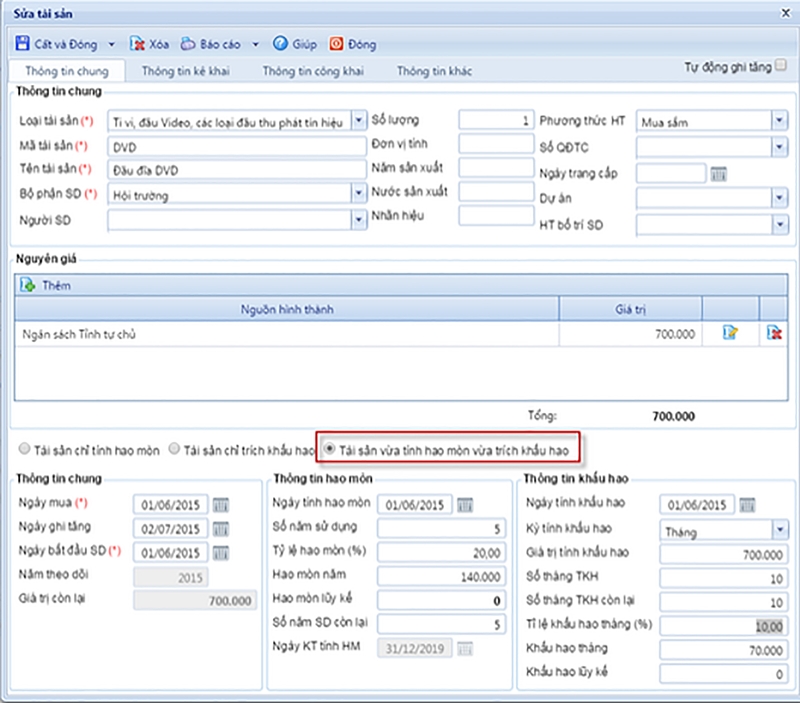Click the Khấu hao lũy kế field
800x703 pixels.
(x=723, y=674)
